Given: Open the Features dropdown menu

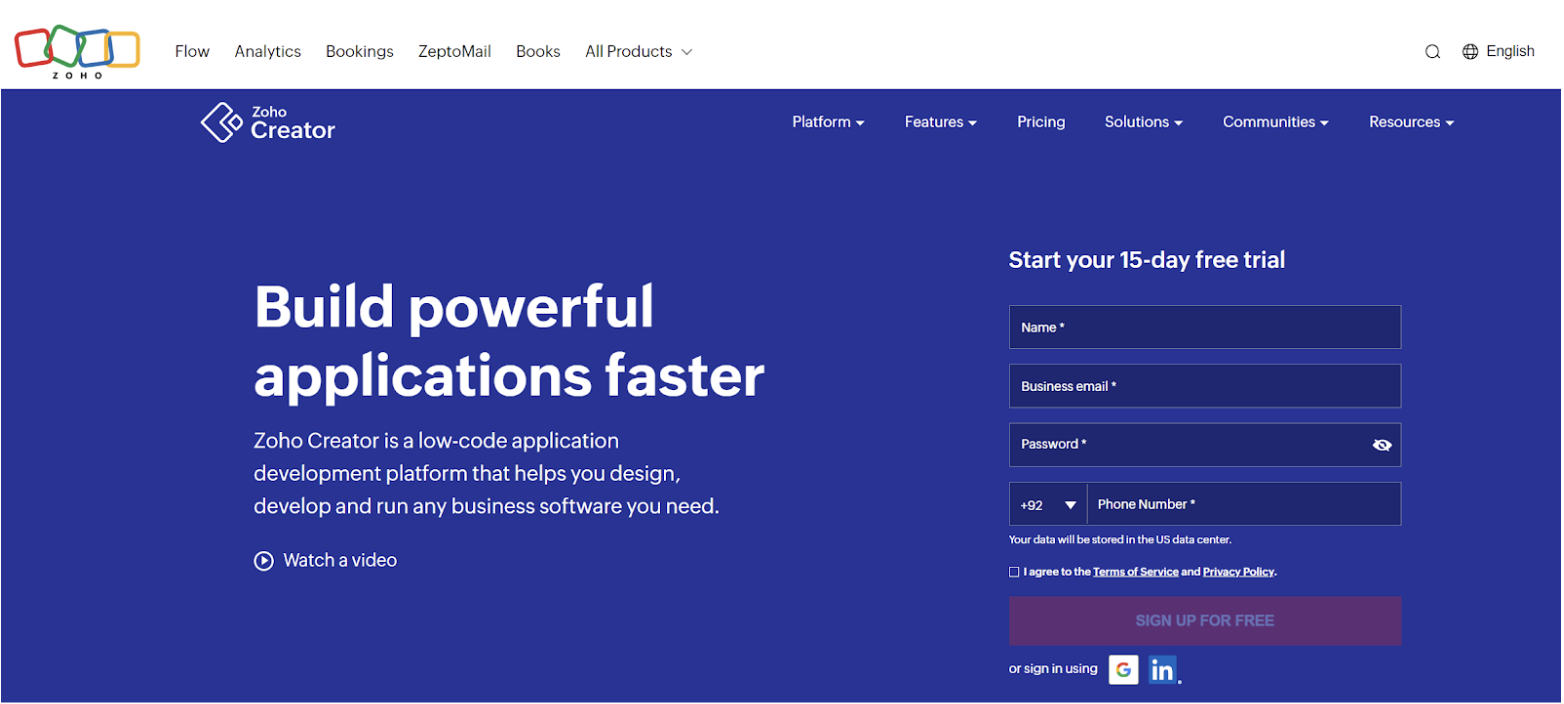Looking at the screenshot, I should tap(941, 122).
